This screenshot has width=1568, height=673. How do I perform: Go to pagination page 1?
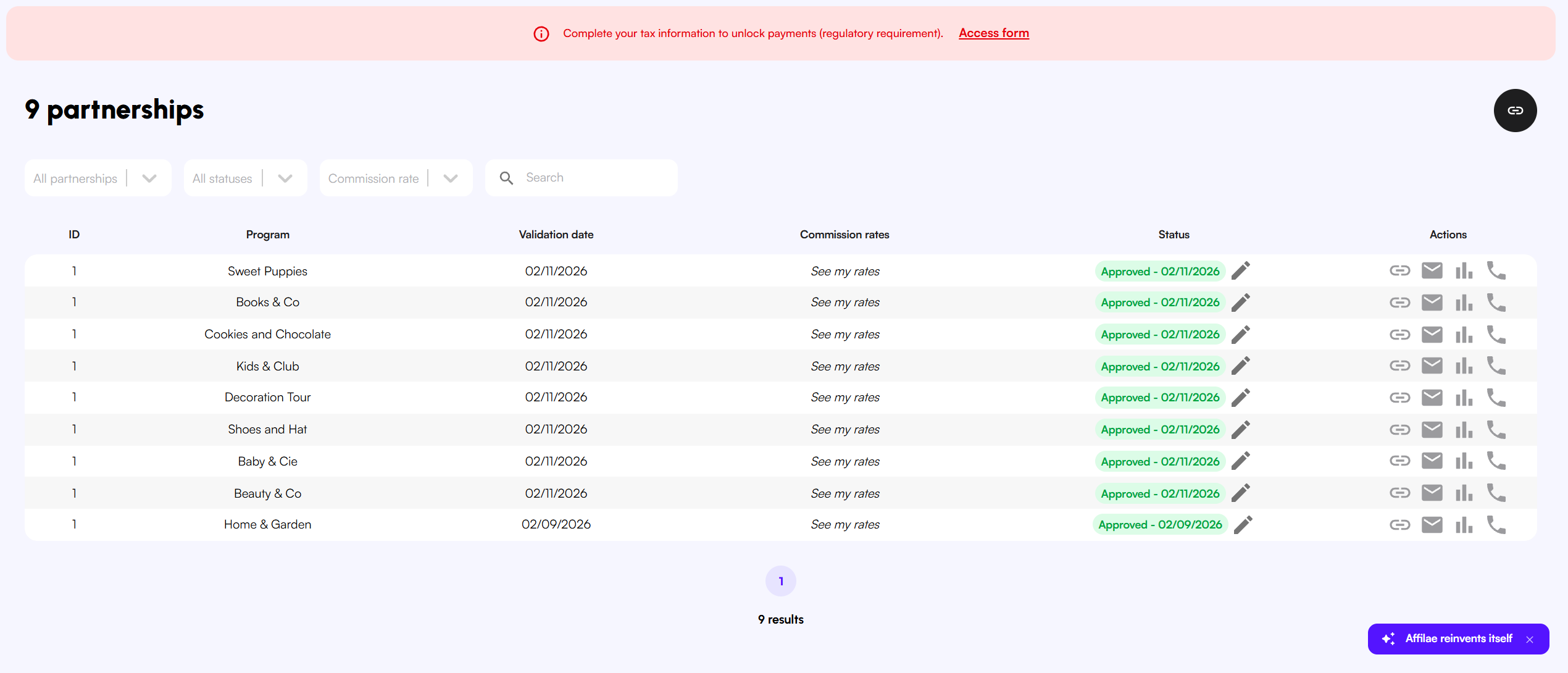tap(781, 581)
